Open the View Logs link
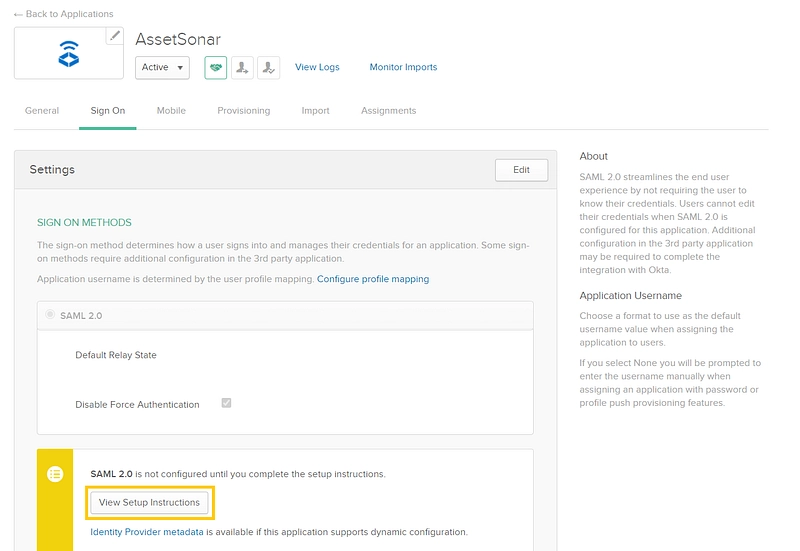The height and width of the screenshot is (551, 800). click(317, 67)
